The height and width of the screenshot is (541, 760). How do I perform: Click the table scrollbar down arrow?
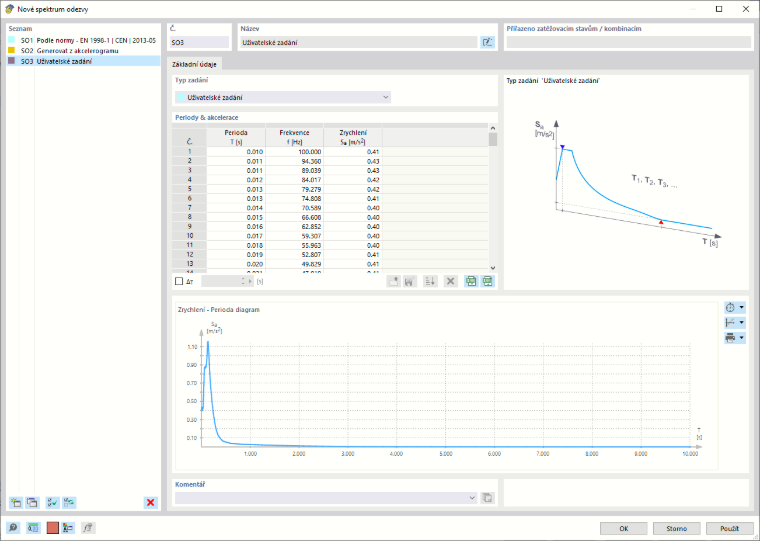(493, 268)
